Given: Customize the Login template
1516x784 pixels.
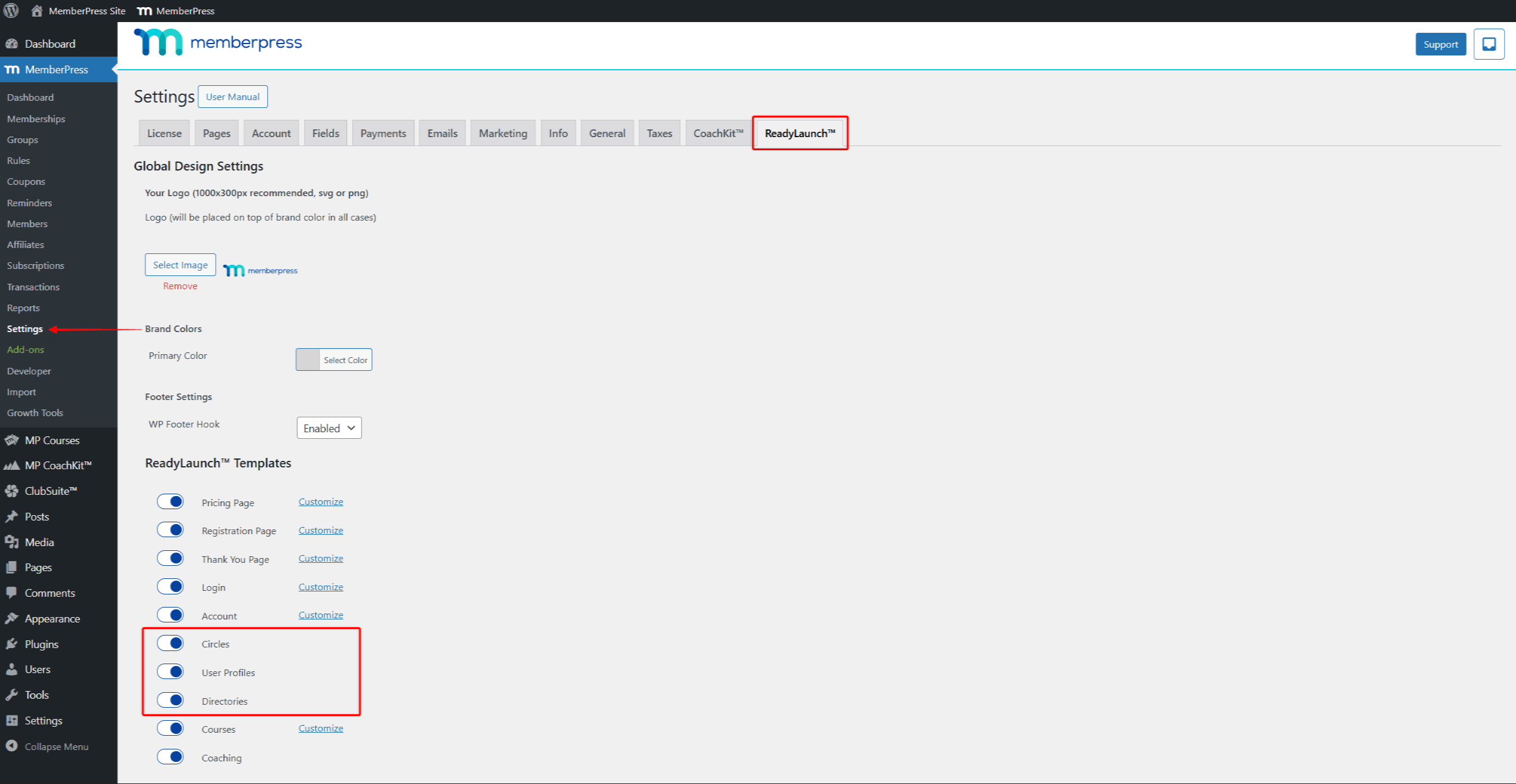Looking at the screenshot, I should click(321, 587).
